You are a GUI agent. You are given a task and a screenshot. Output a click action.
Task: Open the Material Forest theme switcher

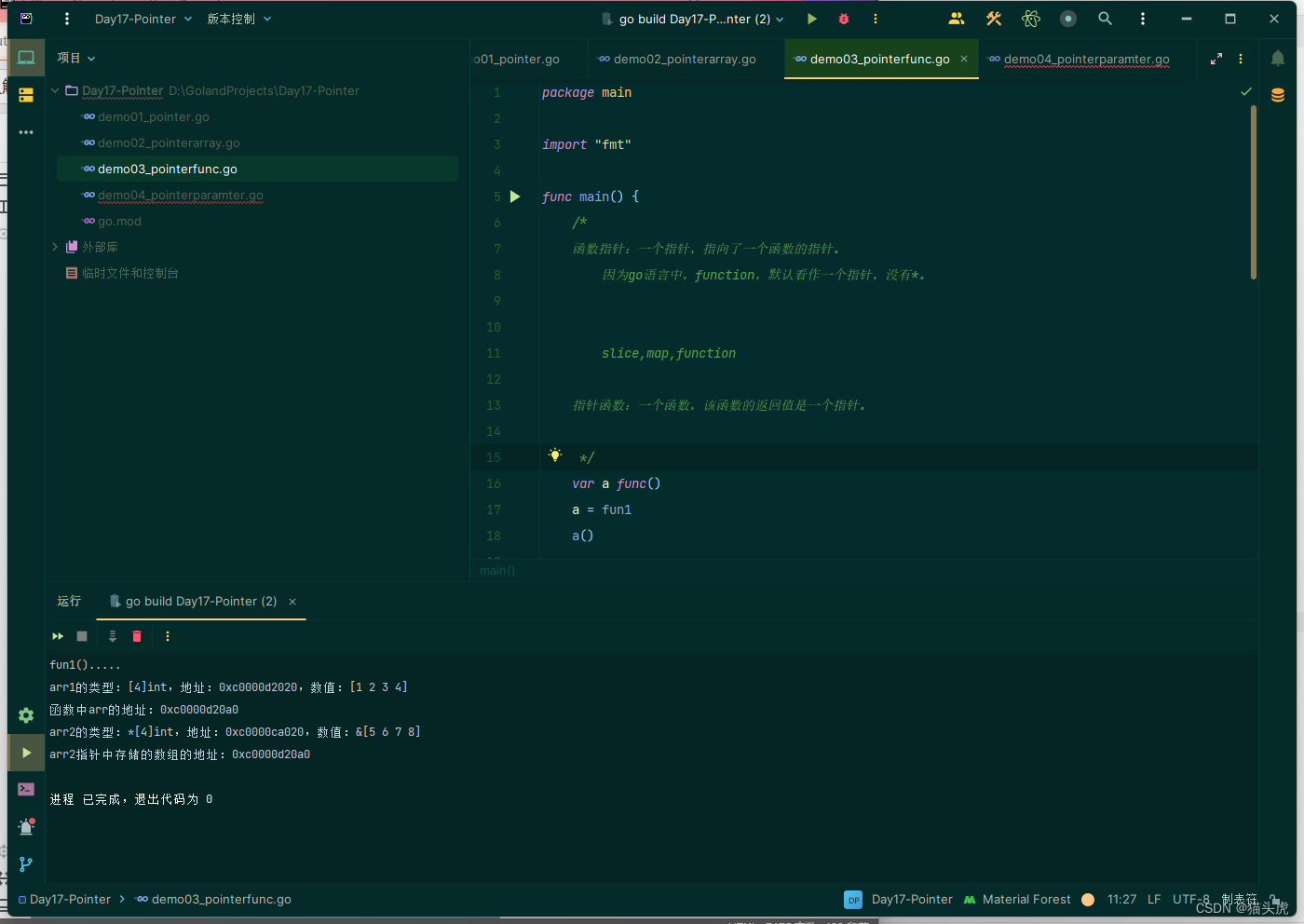(x=1017, y=900)
